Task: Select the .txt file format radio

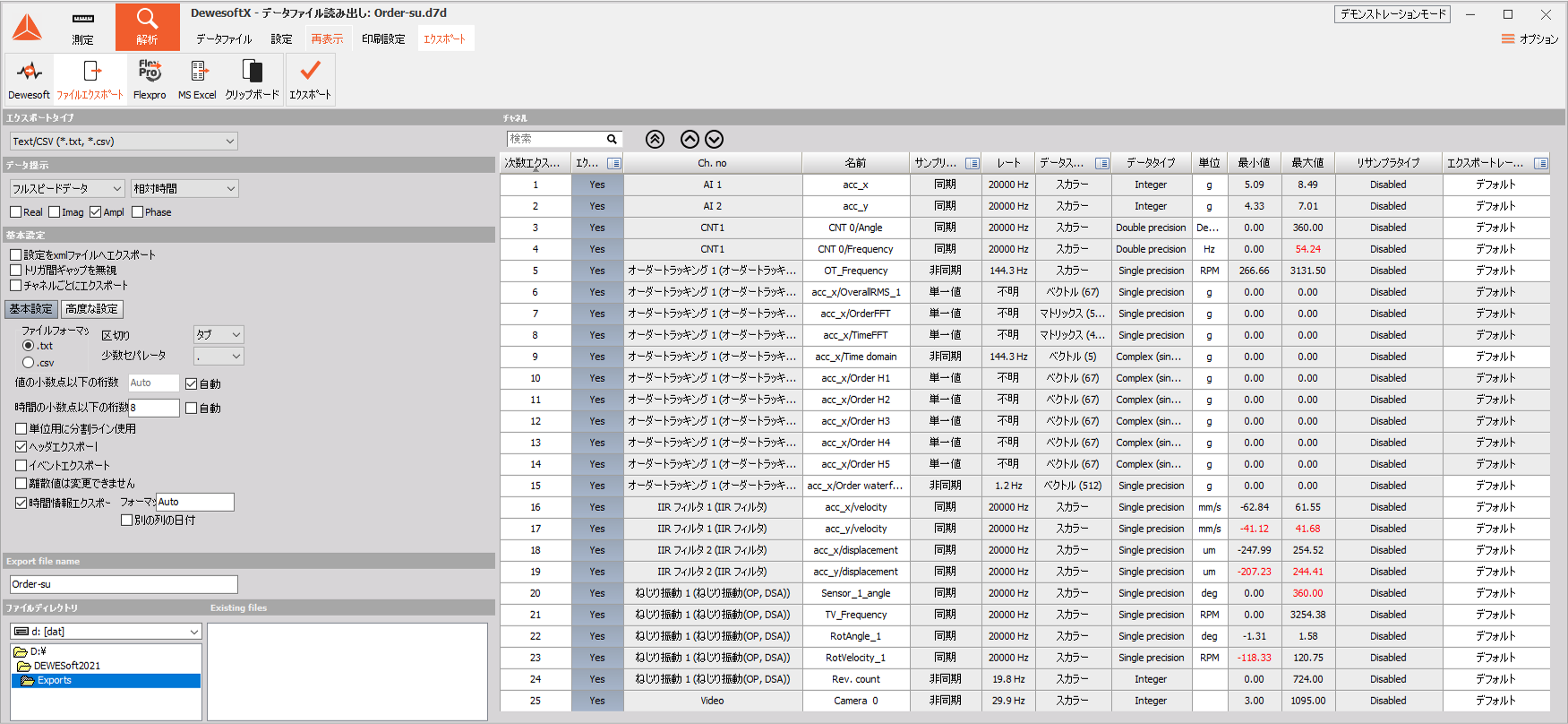Action: 29,346
